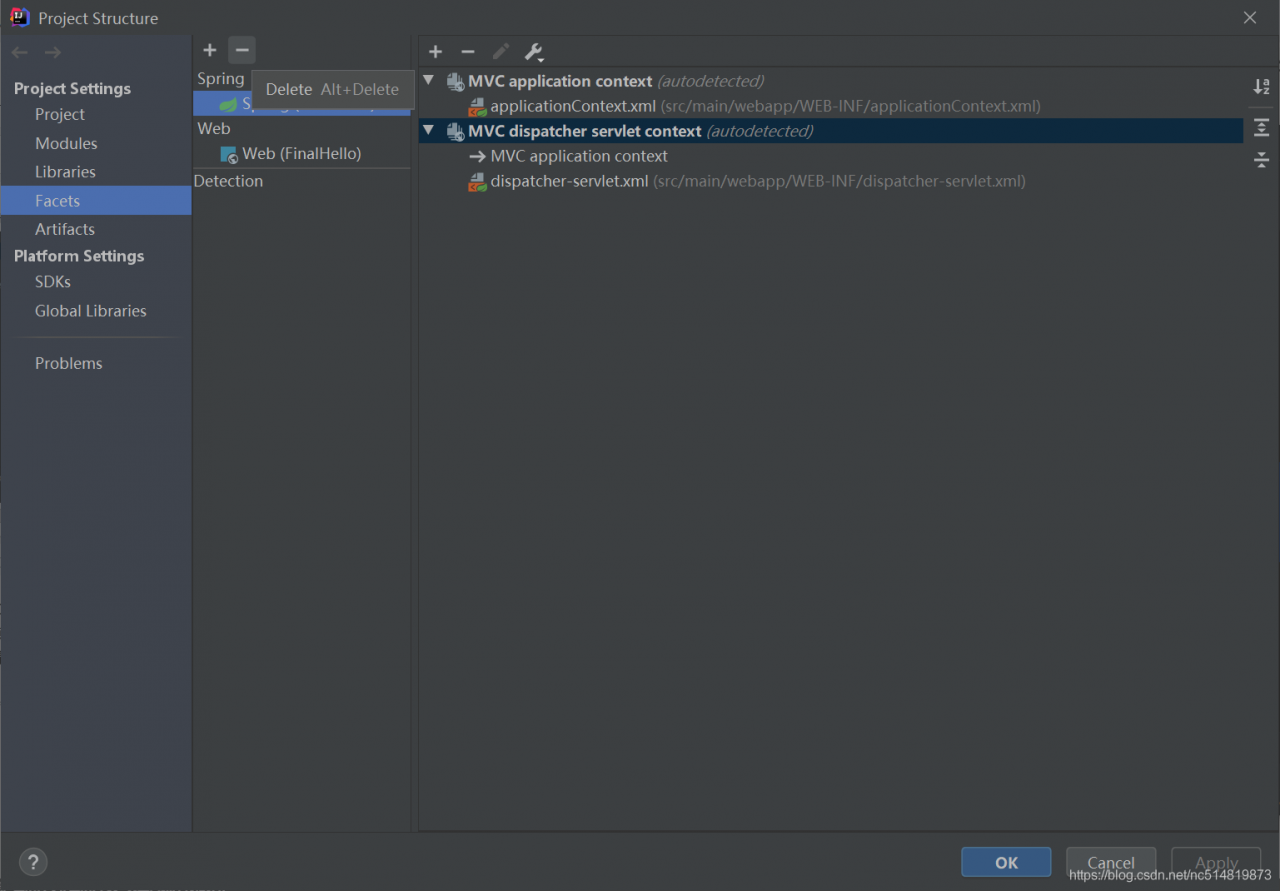Click the applicationContext.xml file icon
The height and width of the screenshot is (891, 1280).
(478, 106)
